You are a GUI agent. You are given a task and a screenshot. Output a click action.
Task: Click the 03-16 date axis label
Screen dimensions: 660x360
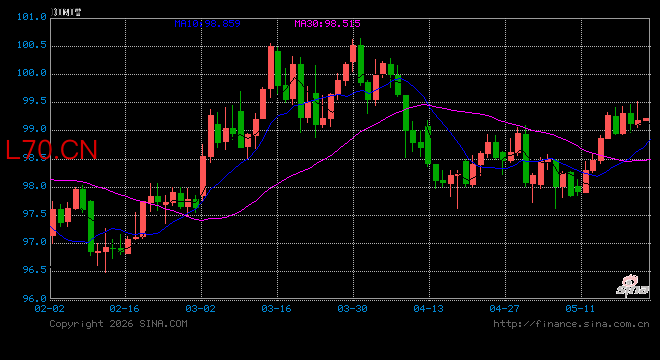point(276,309)
